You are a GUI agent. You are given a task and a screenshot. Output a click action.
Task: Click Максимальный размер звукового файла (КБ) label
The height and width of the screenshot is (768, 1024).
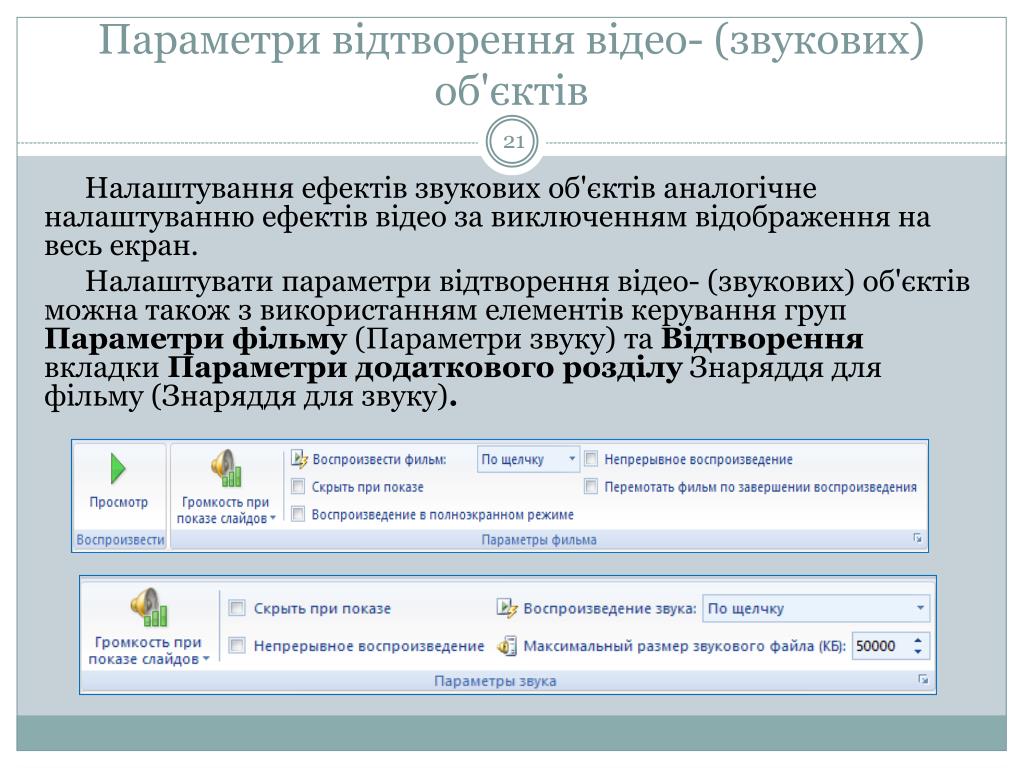click(684, 646)
